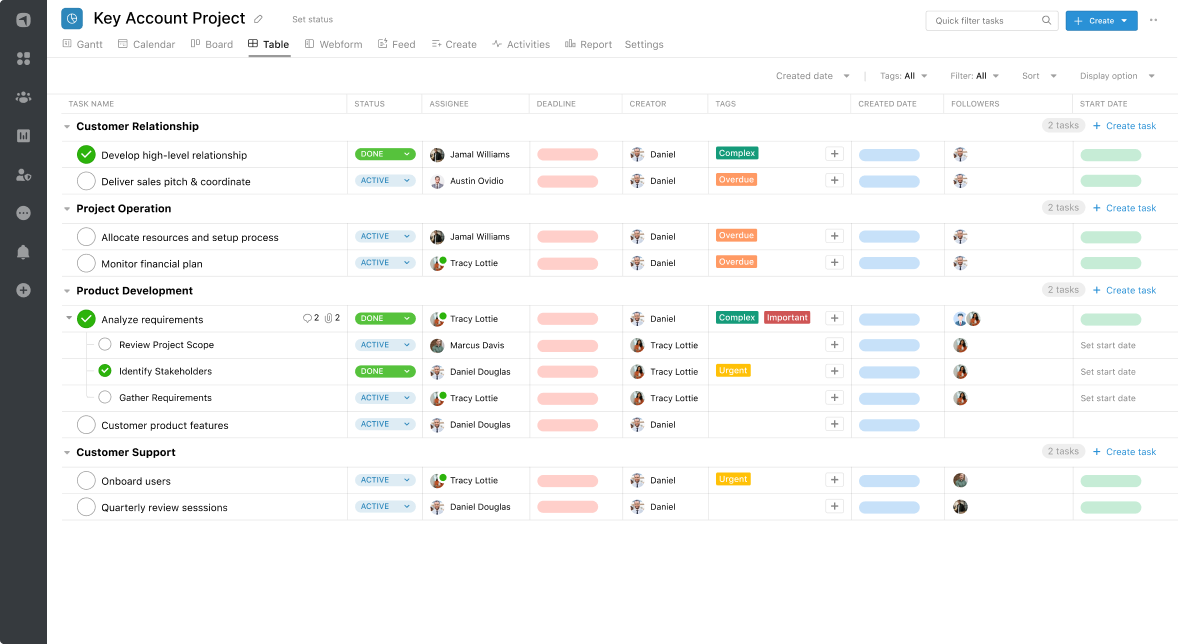This screenshot has height=644, width=1178.
Task: Open the status dropdown for 'Monitor financial plan'
Action: tap(384, 262)
